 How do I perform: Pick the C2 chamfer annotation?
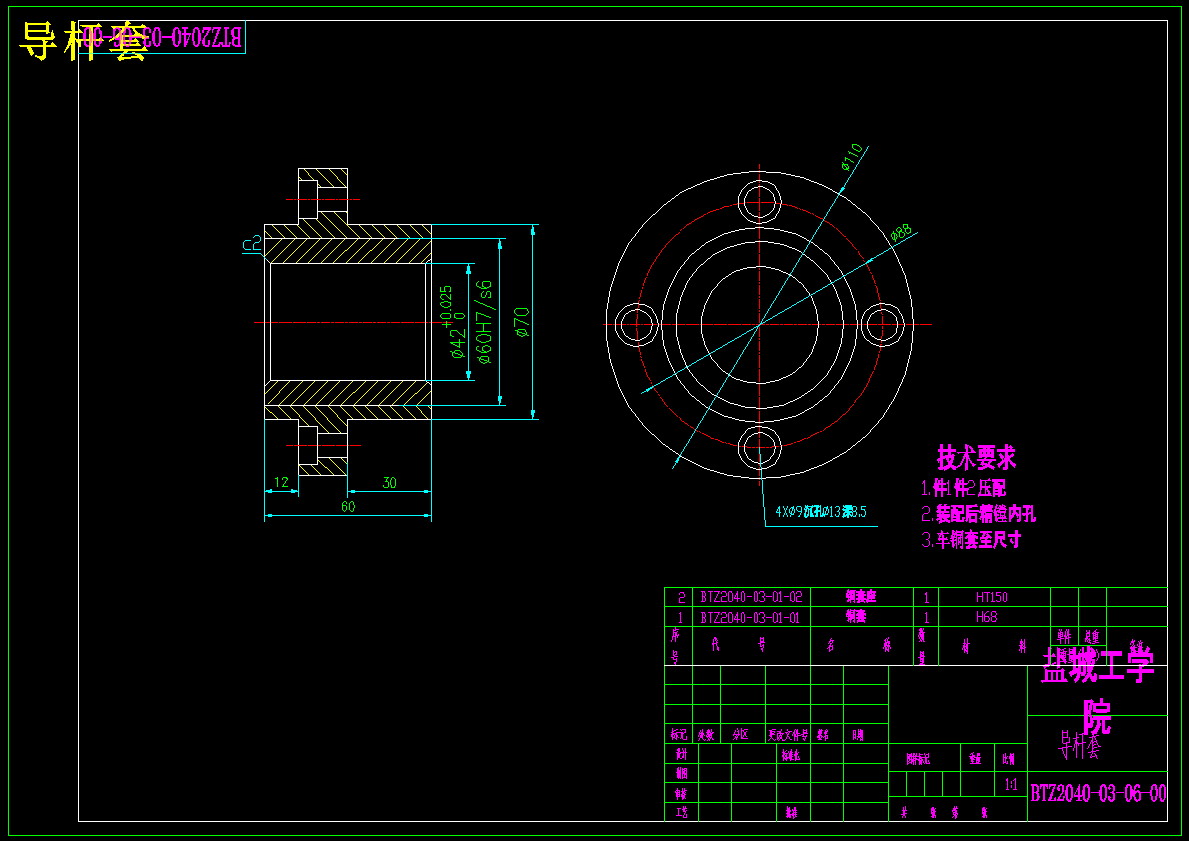(x=252, y=244)
